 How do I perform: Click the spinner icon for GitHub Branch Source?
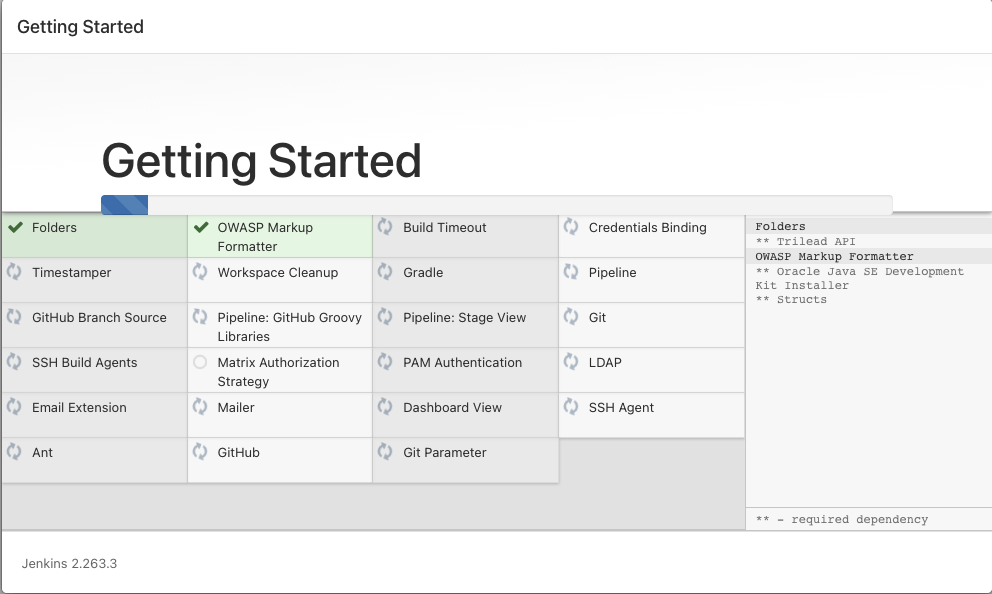click(x=14, y=316)
